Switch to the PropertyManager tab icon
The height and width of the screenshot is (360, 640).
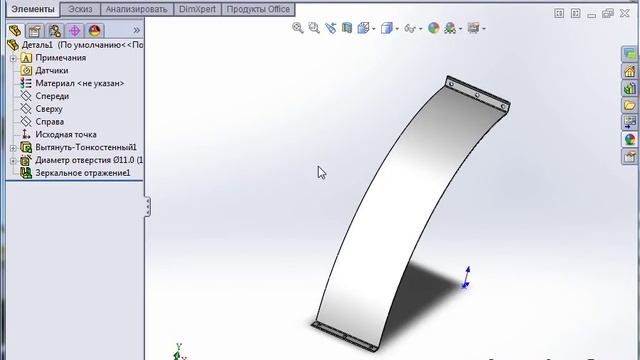pyautogui.click(x=35, y=31)
